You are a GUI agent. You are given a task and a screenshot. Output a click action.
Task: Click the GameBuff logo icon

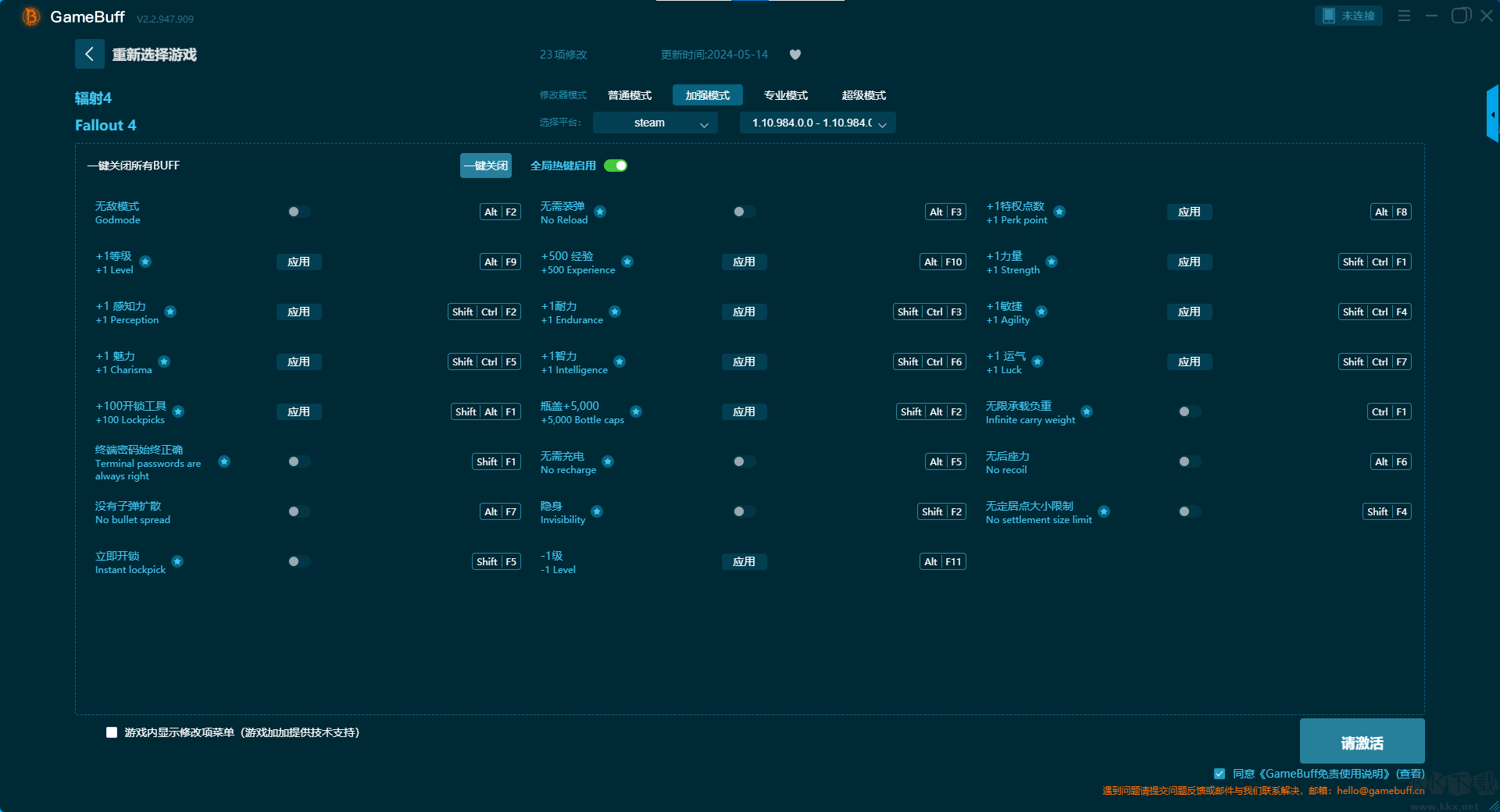pos(30,16)
